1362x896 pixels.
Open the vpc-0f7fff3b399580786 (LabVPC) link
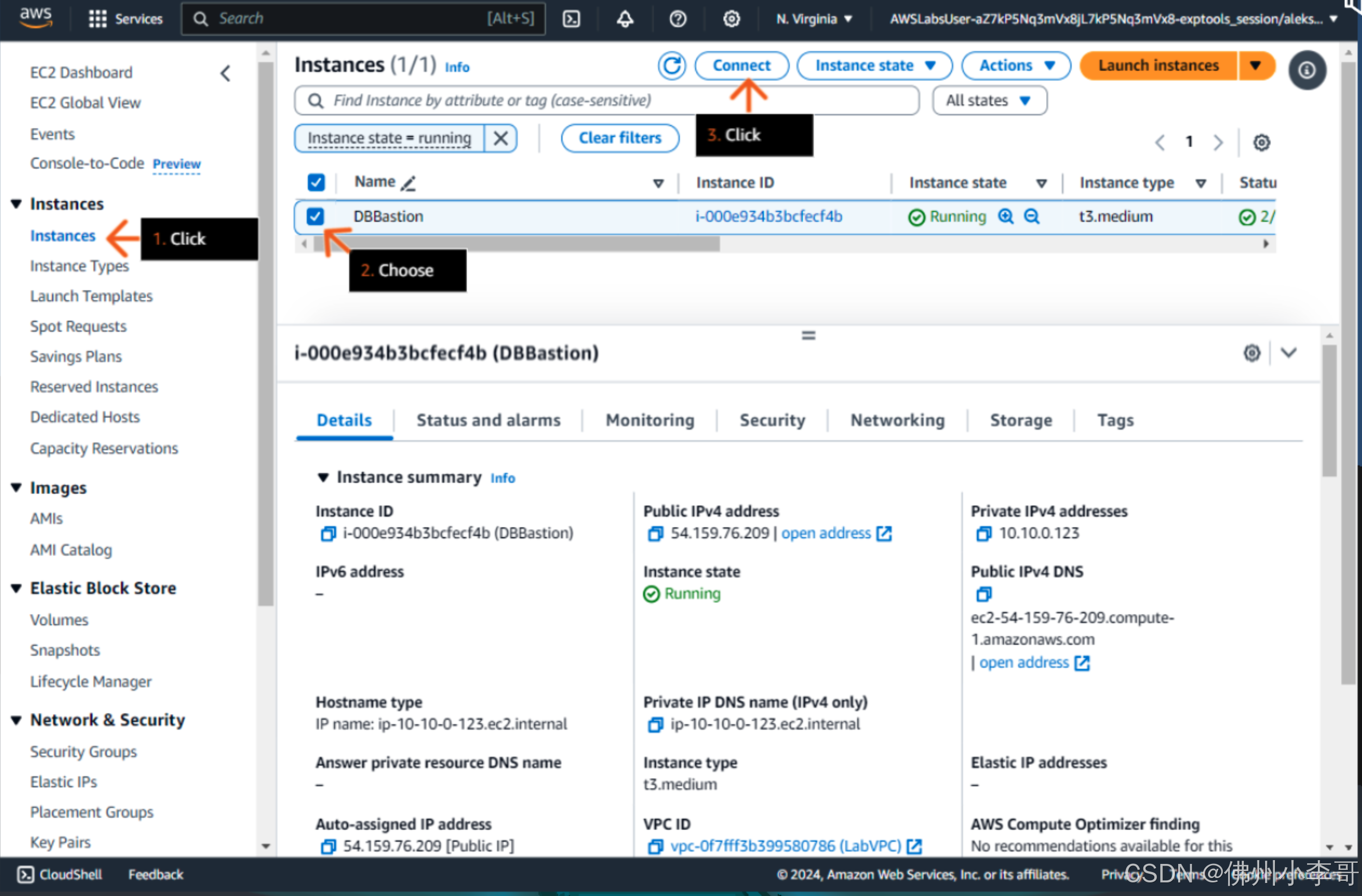[785, 846]
